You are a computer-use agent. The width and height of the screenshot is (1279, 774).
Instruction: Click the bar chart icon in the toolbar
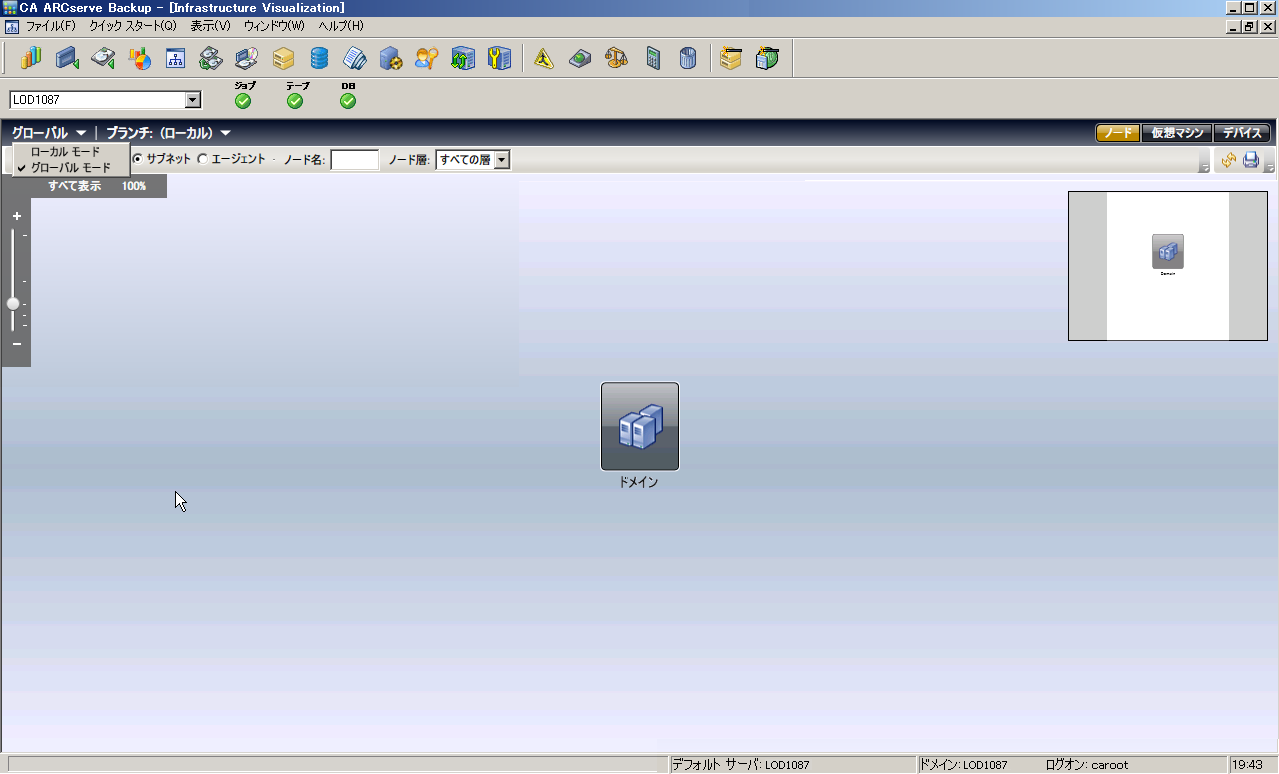tap(31, 59)
